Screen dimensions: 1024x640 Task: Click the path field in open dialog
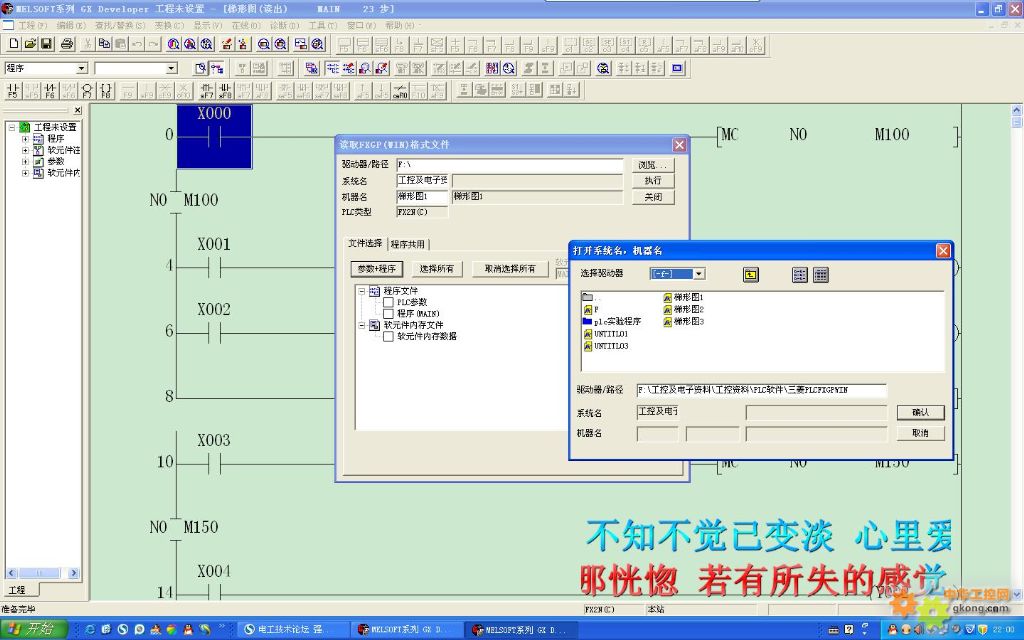[x=761, y=390]
